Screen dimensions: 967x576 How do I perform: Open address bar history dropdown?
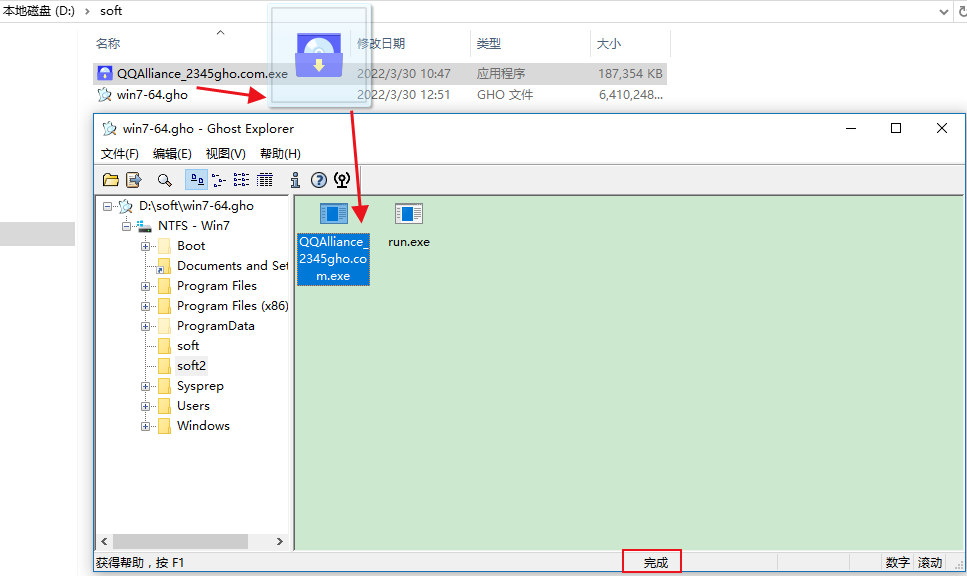(944, 12)
